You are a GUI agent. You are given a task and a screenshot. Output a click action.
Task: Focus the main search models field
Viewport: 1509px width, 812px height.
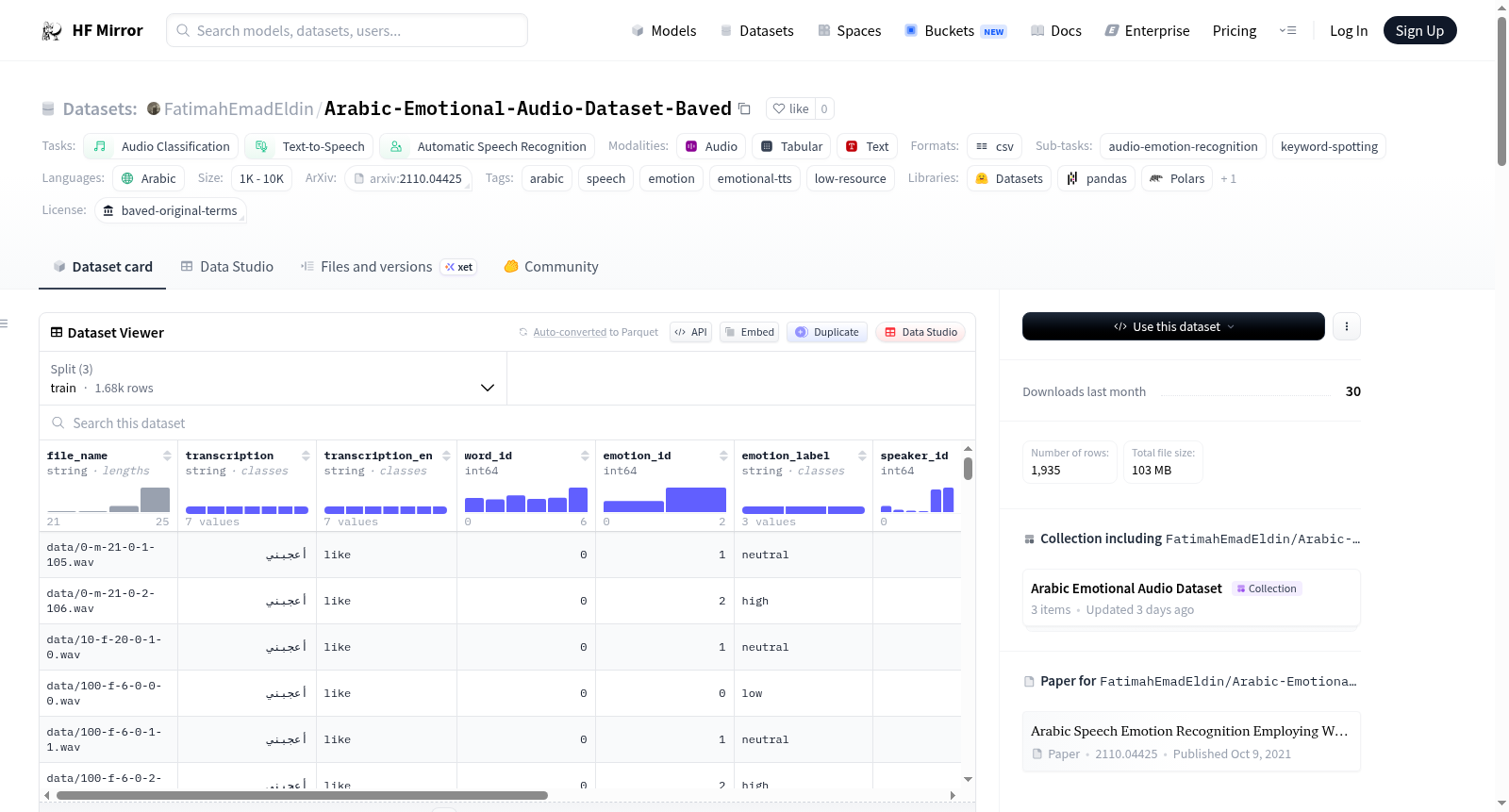tap(347, 30)
